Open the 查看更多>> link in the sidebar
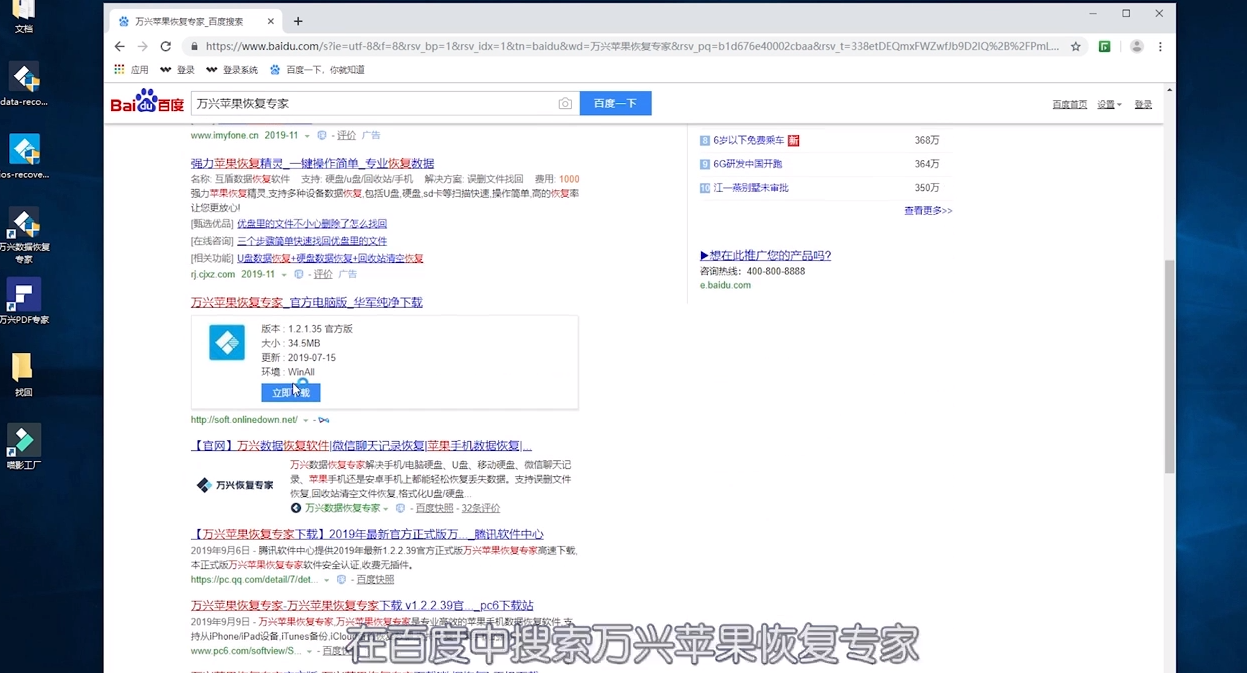This screenshot has height=673, width=1247. click(927, 210)
